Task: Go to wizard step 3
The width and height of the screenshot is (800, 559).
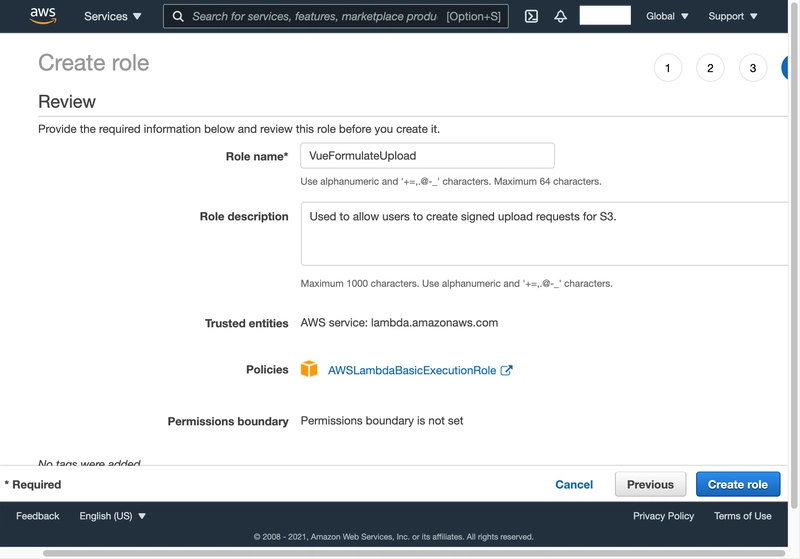Action: (753, 68)
